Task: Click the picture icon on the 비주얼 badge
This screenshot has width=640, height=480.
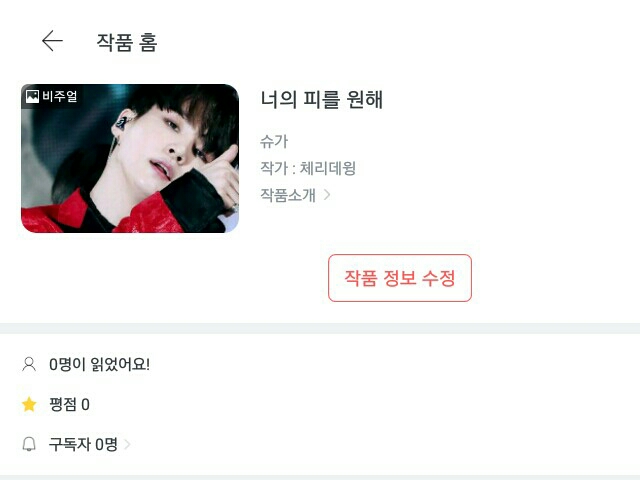Action: click(32, 96)
